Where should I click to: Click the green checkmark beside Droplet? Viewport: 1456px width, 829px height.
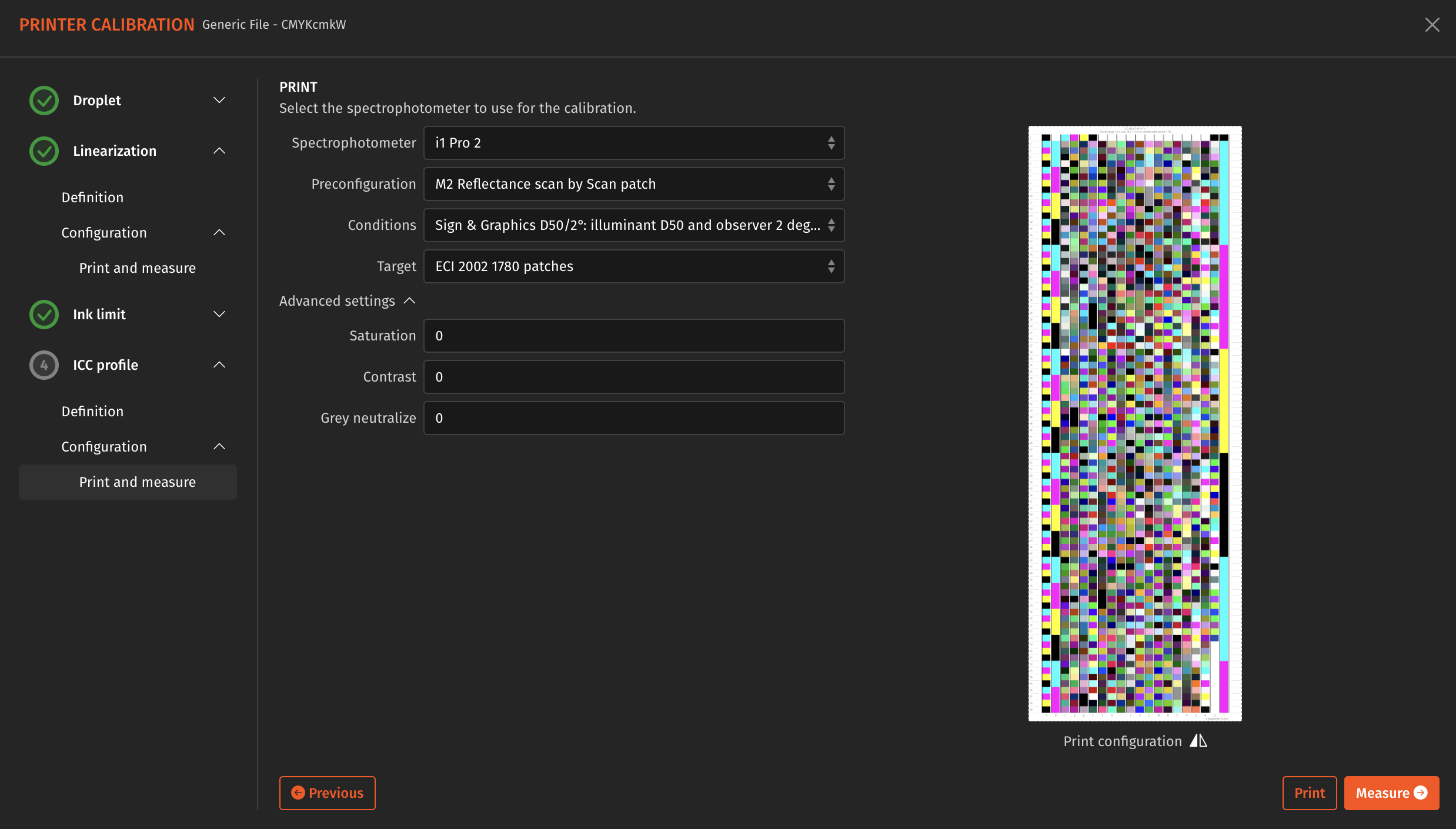point(44,100)
